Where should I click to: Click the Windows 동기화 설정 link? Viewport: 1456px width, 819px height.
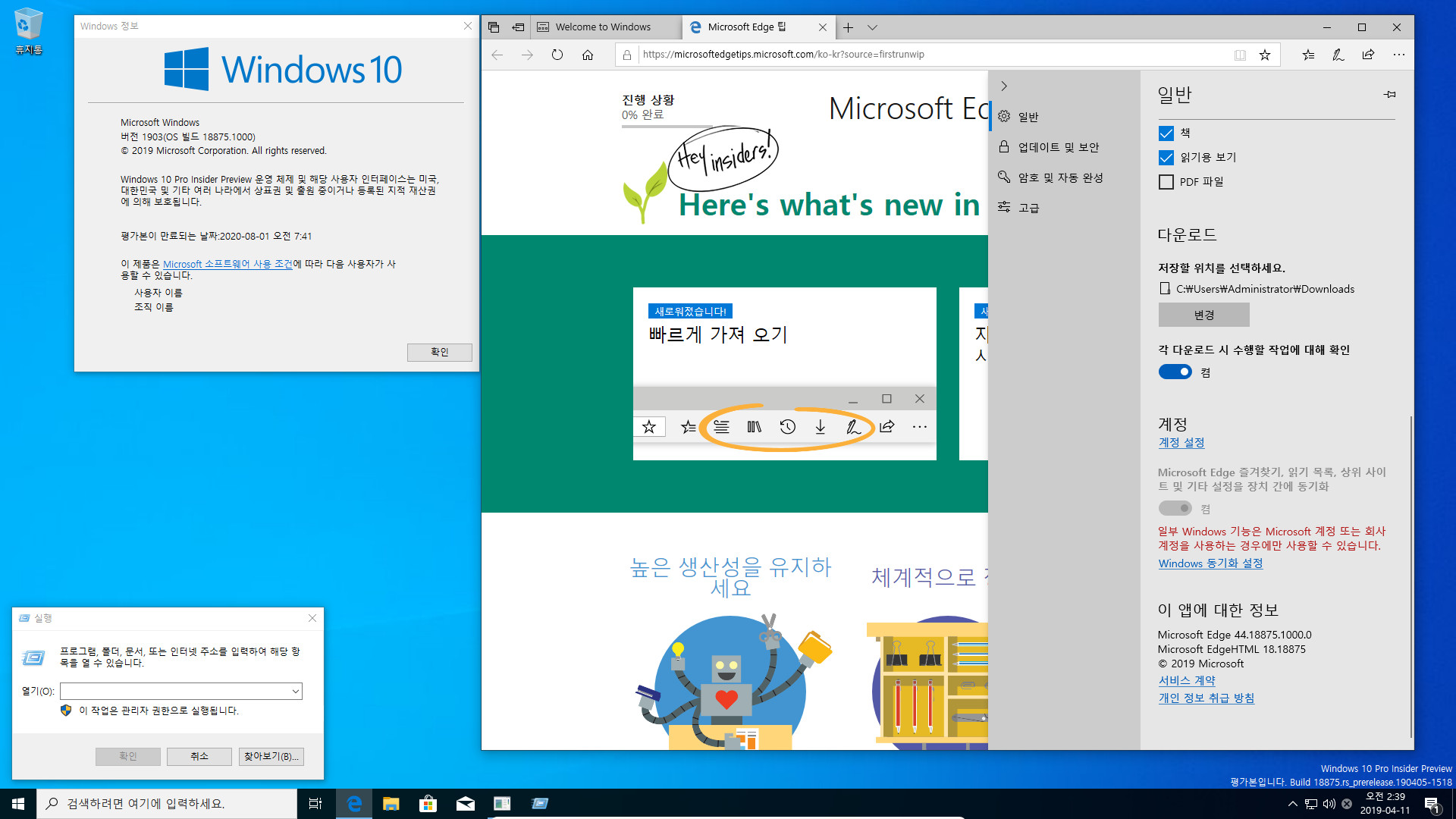tap(1210, 563)
